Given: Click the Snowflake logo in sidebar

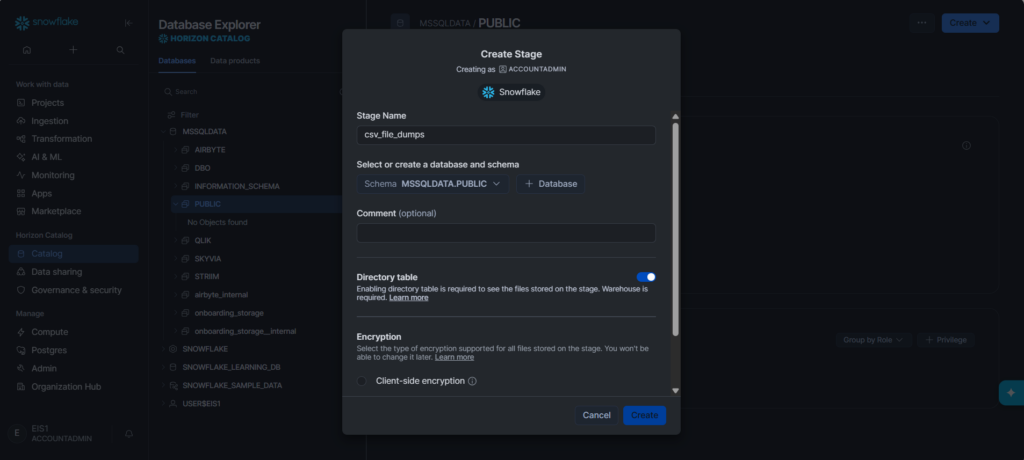Looking at the screenshot, I should [x=46, y=23].
